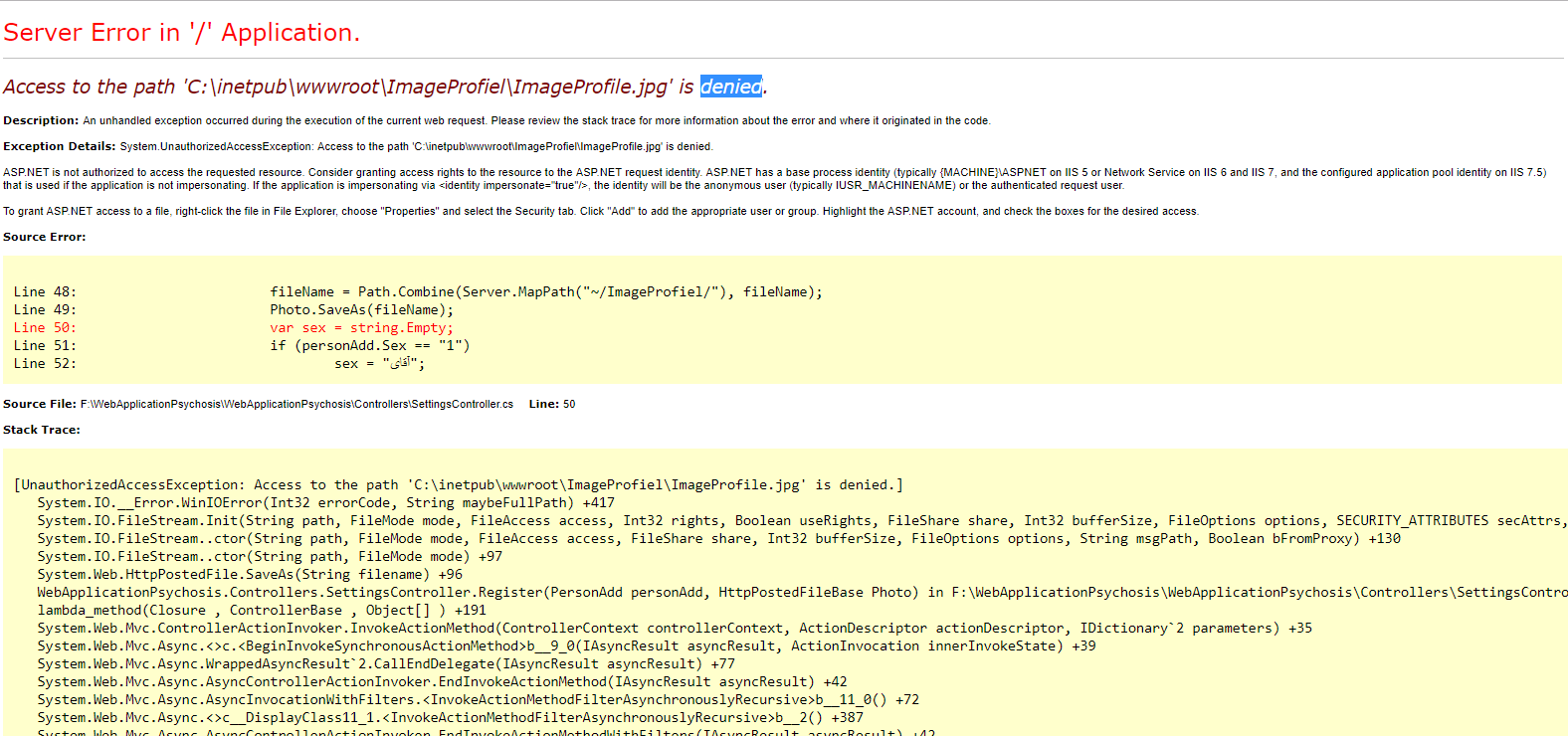The image size is (1568, 736).
Task: Click the "Source Error:" bold label
Action: coord(45,237)
